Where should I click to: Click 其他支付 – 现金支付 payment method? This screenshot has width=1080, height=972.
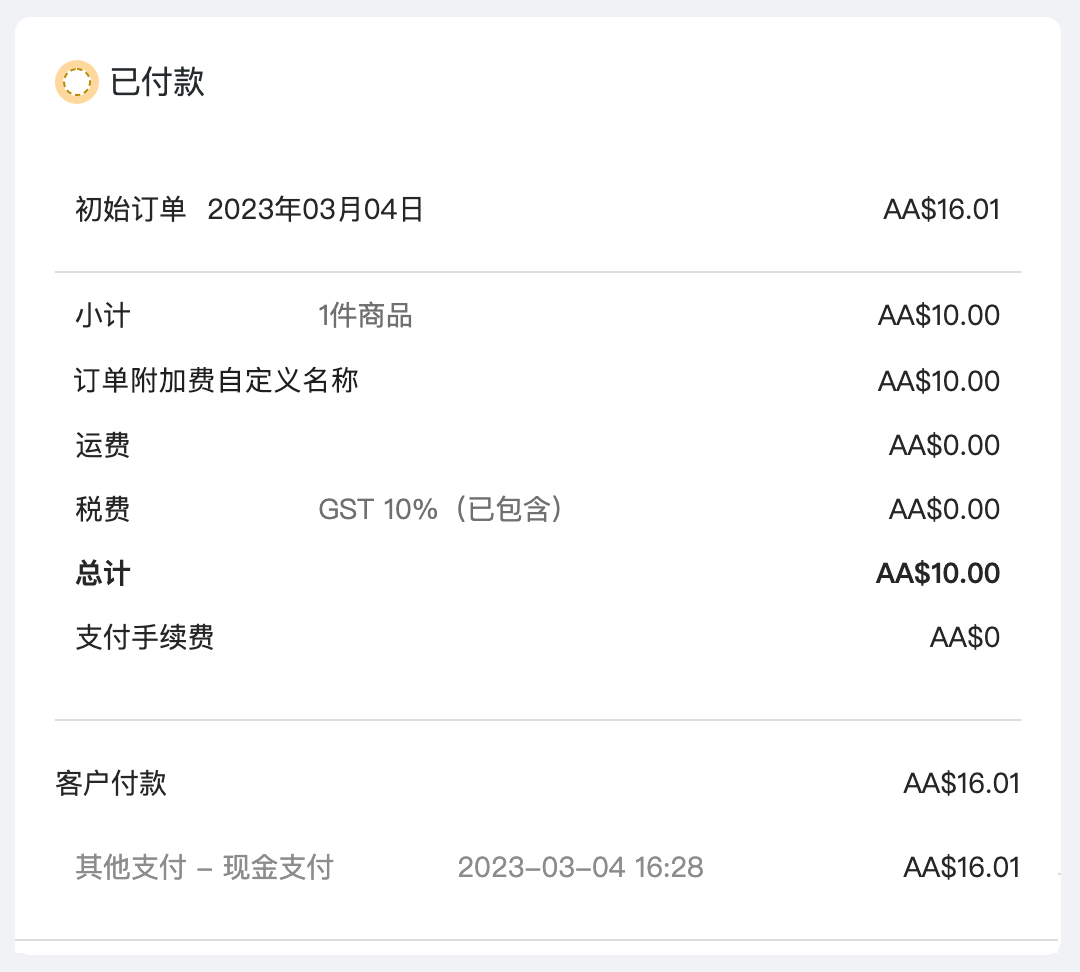(205, 867)
